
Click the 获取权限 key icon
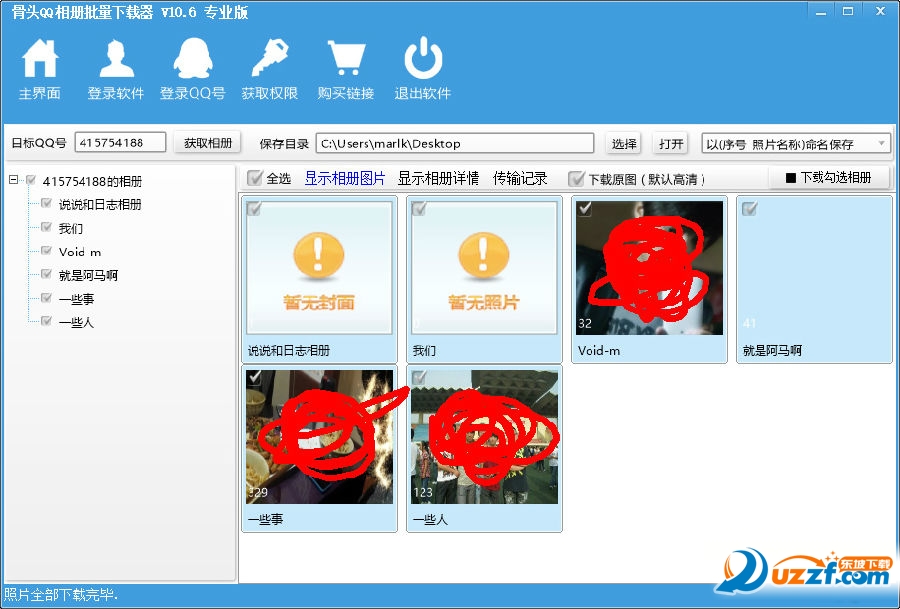click(x=270, y=60)
